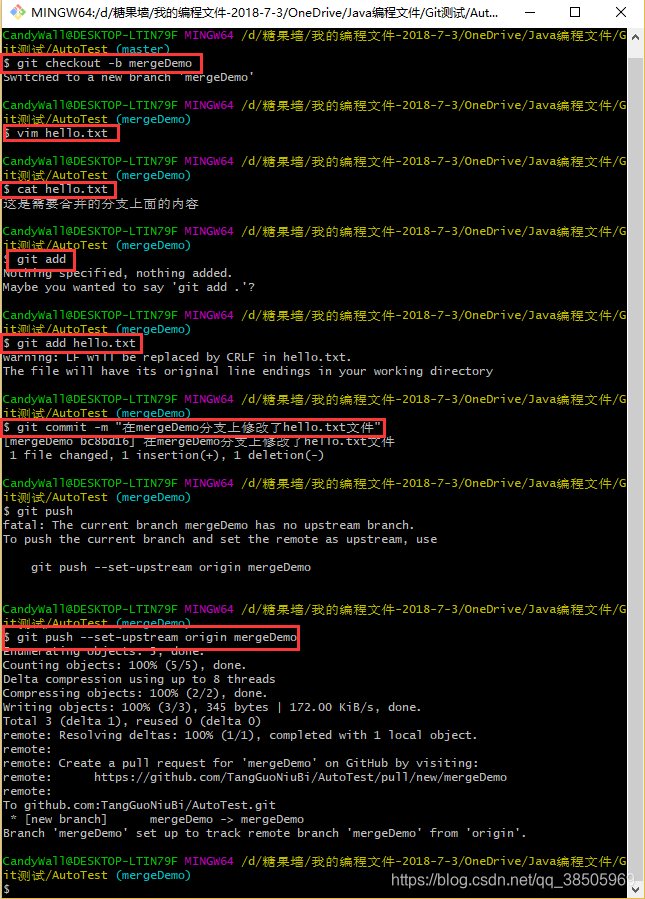Viewport: 645px width, 899px height.
Task: Close the MINGW64 terminal window
Action: point(621,12)
